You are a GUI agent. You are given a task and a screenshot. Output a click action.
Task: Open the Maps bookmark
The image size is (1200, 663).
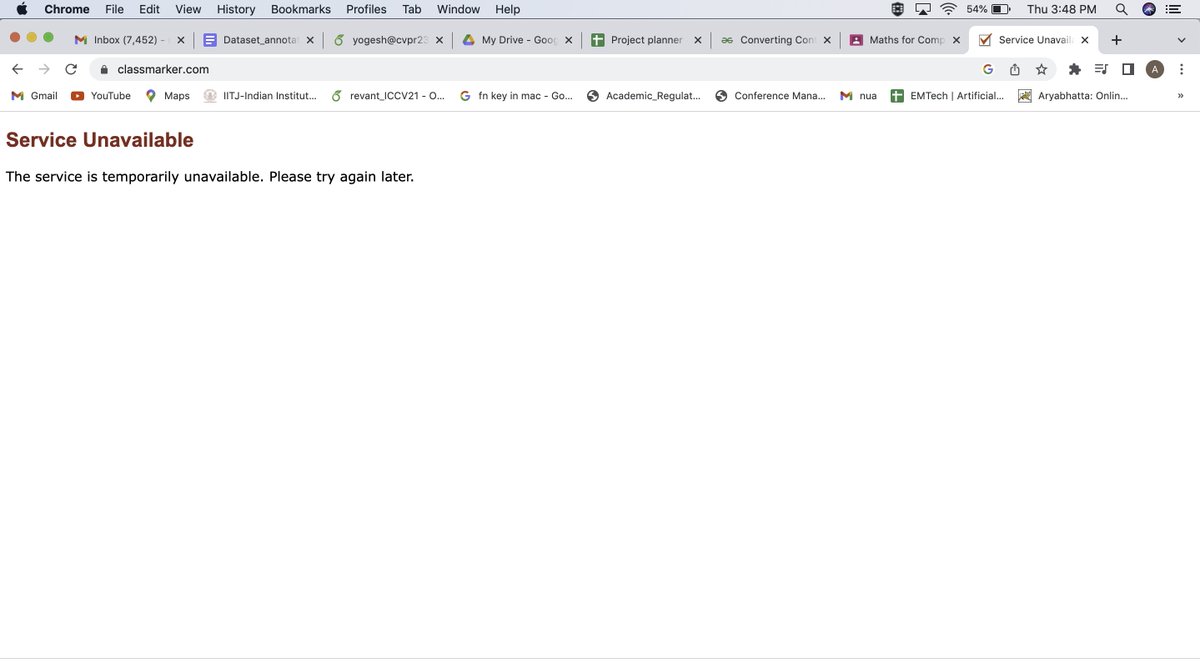point(167,96)
